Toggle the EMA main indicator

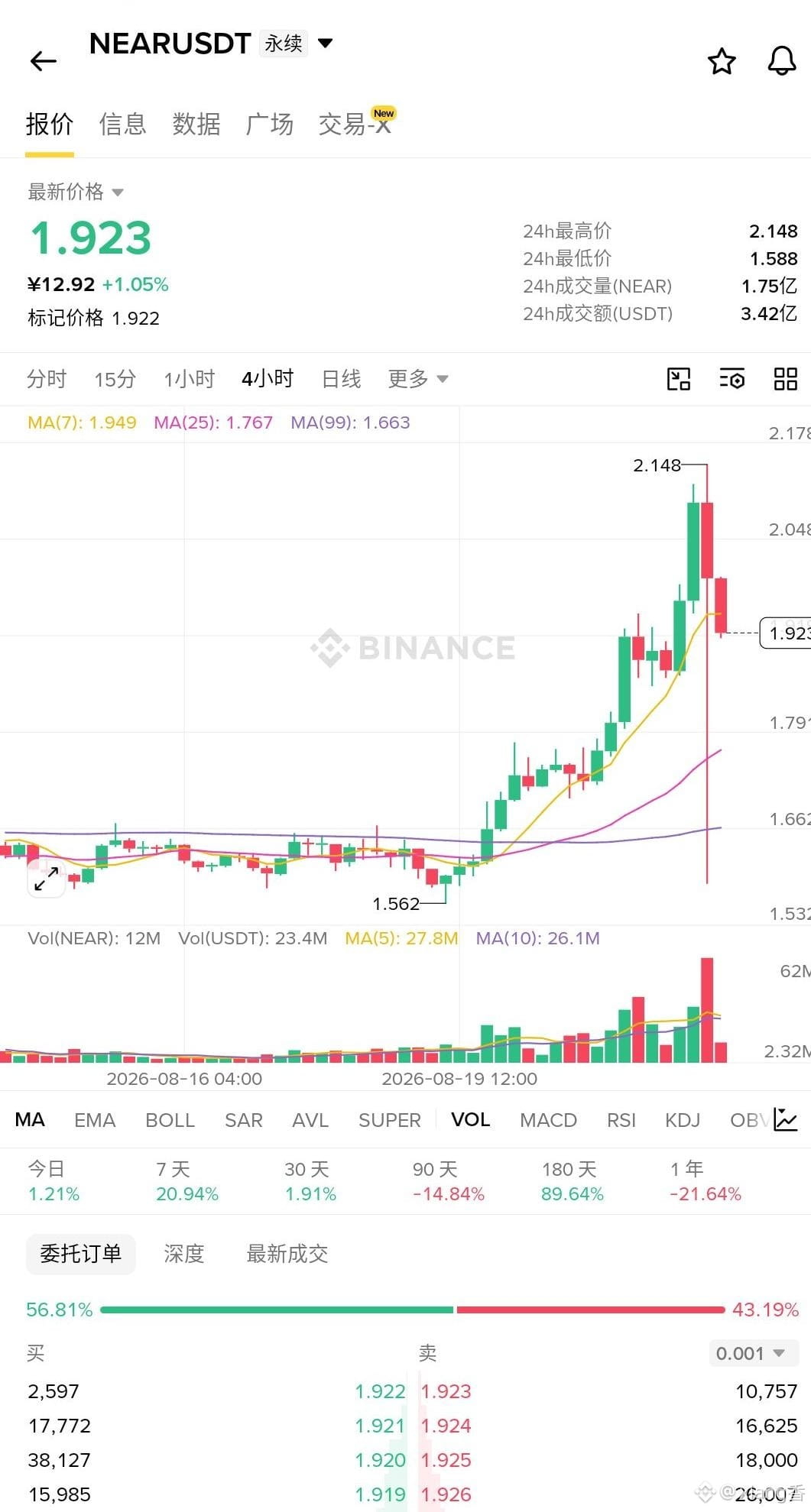tap(95, 1120)
